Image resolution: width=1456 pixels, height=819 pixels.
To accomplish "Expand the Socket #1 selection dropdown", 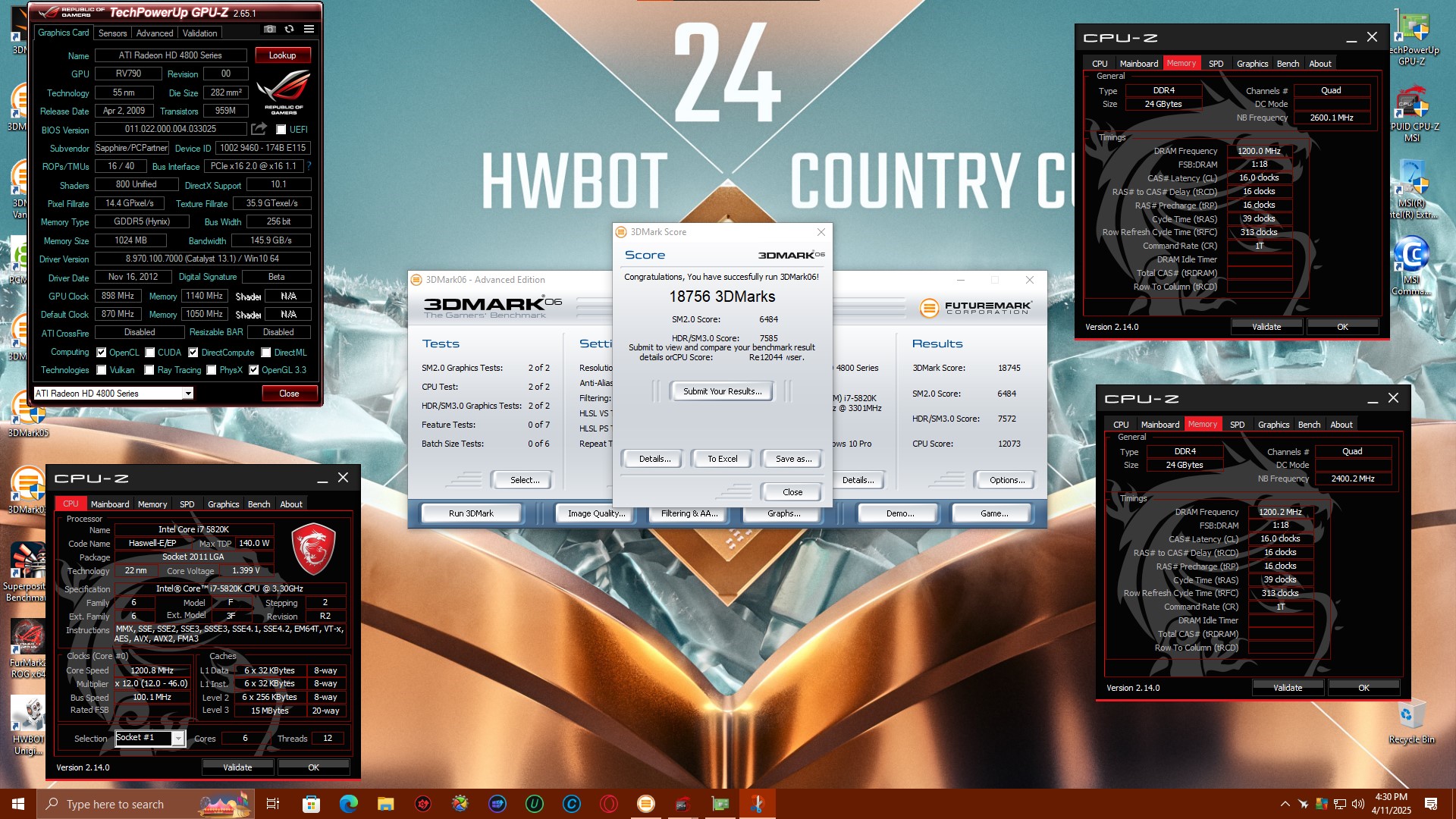I will coord(178,739).
